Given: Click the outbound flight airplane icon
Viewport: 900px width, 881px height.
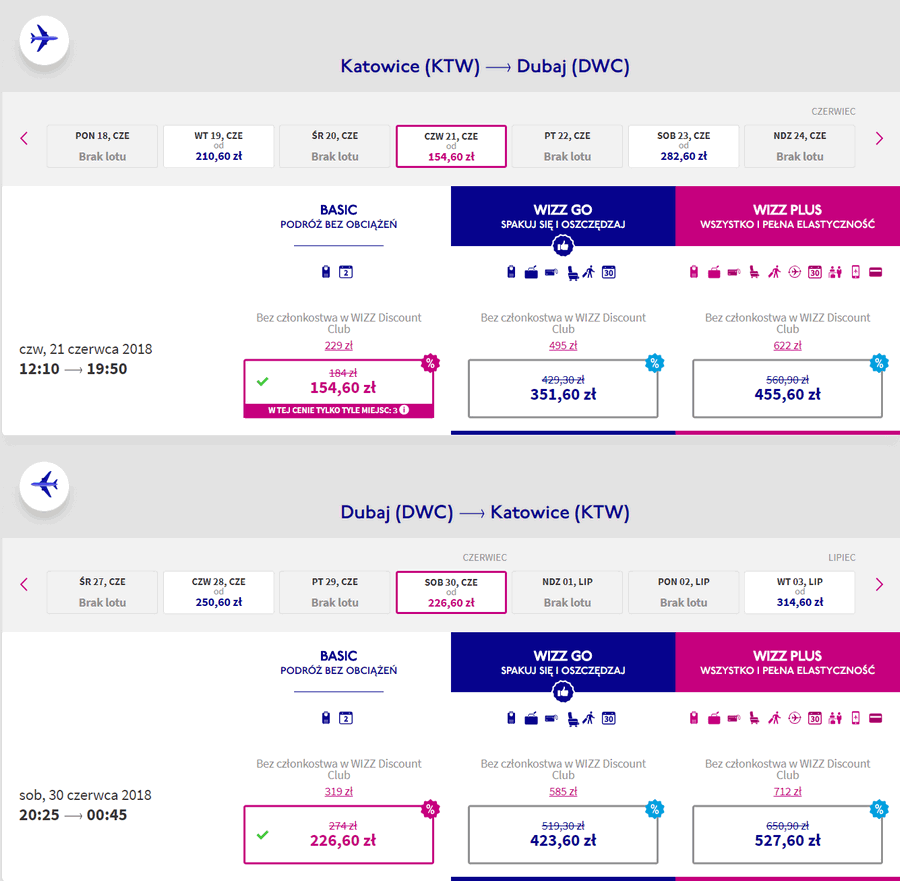Looking at the screenshot, I should click(x=44, y=40).
